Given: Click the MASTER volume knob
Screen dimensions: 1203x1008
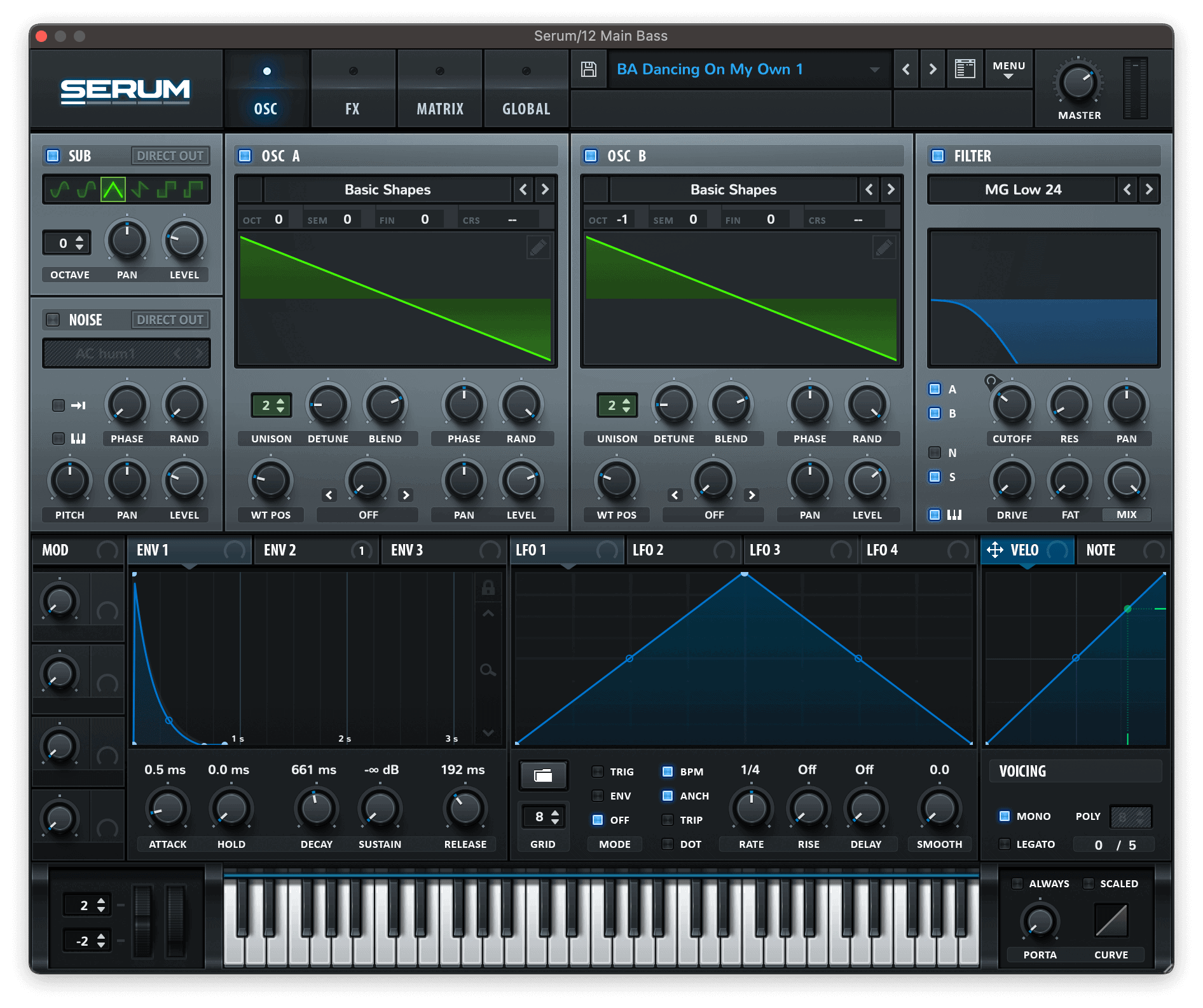Looking at the screenshot, I should click(1078, 83).
